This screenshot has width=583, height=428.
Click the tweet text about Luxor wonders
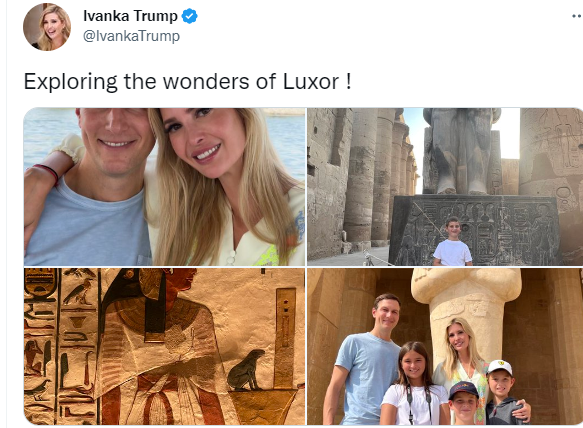point(187,81)
